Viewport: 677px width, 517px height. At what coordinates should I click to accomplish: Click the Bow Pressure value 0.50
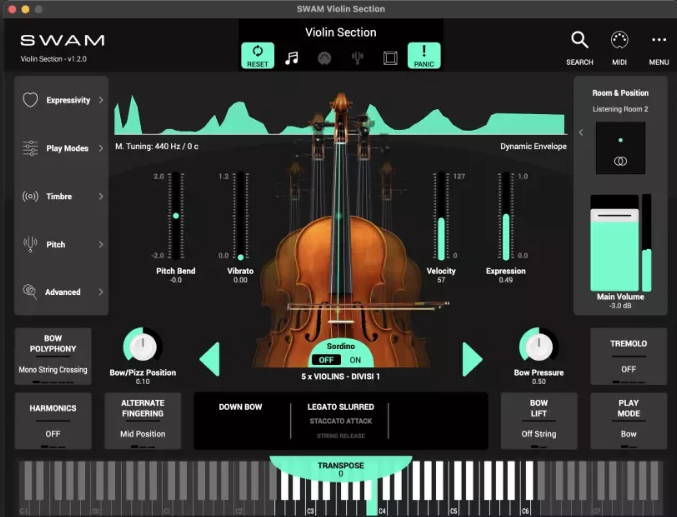pos(539,382)
